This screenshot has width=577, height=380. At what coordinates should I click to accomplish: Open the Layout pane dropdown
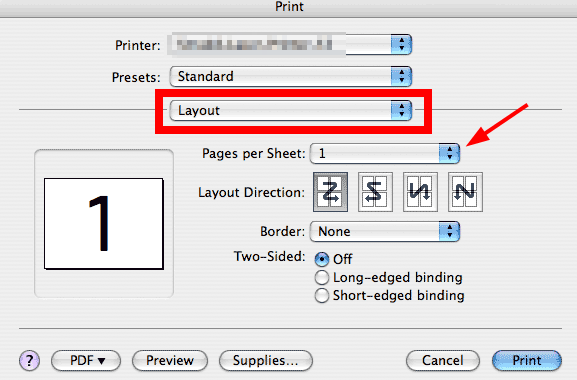coord(291,110)
